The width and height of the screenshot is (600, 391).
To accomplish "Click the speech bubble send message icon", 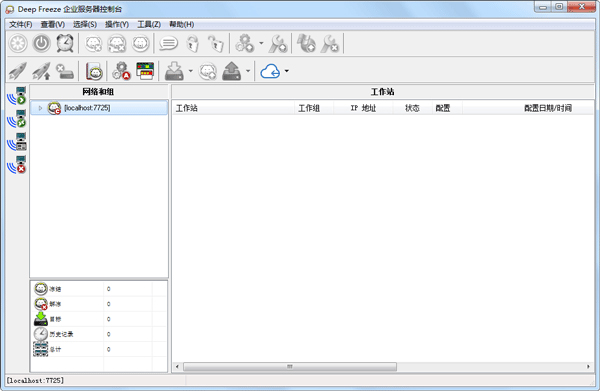I will 168,44.
